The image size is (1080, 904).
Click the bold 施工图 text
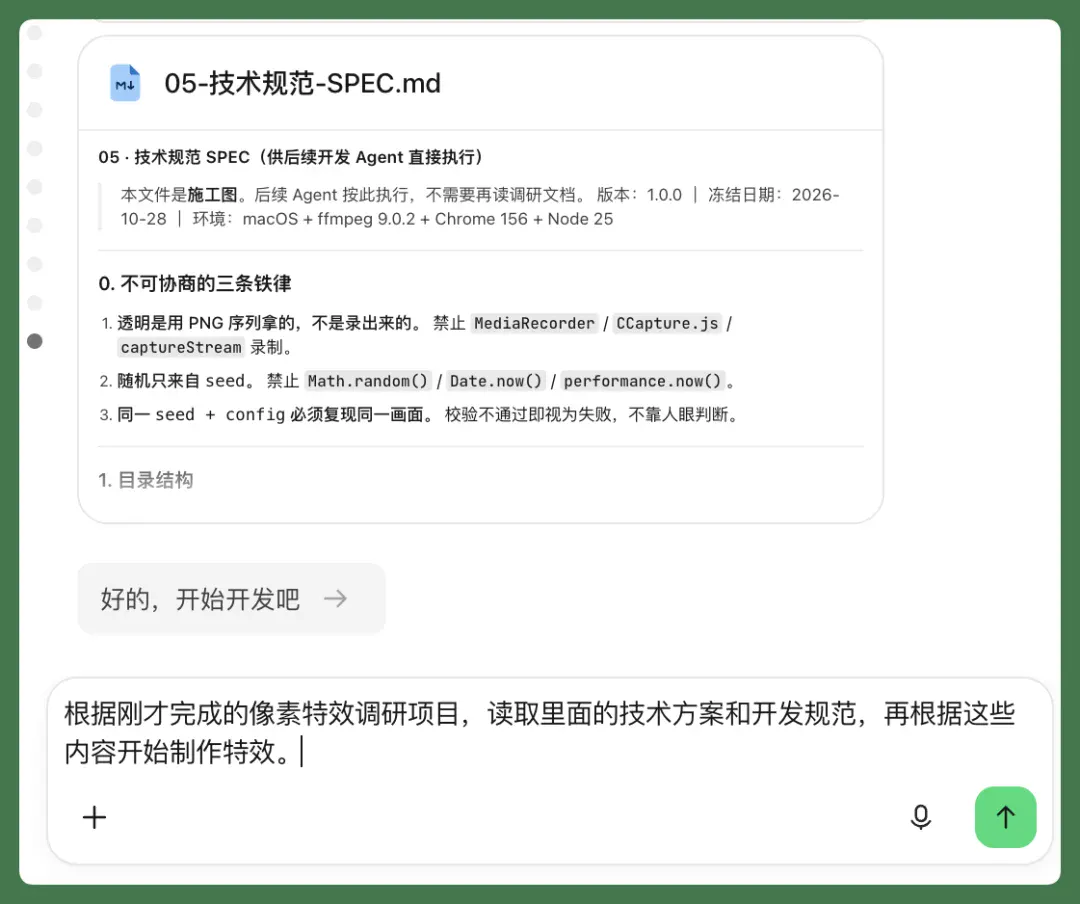212,195
